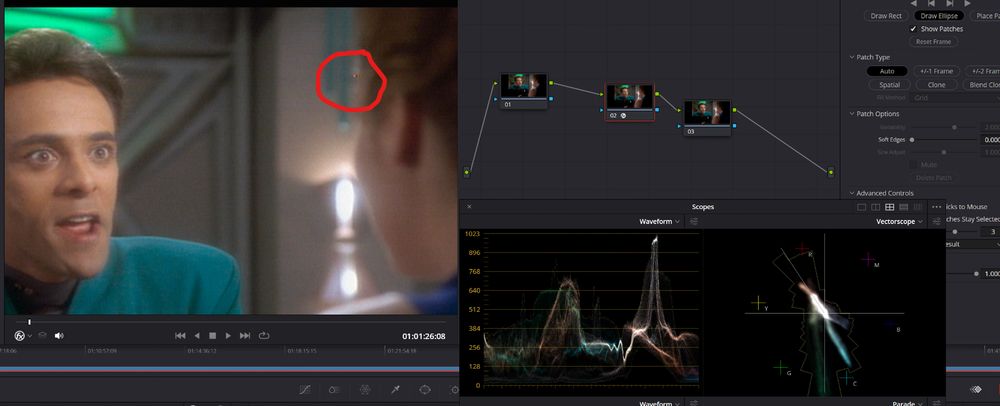Viewport: 1000px width, 406px height.
Task: Open the top Waveform scope settings
Action: [693, 221]
